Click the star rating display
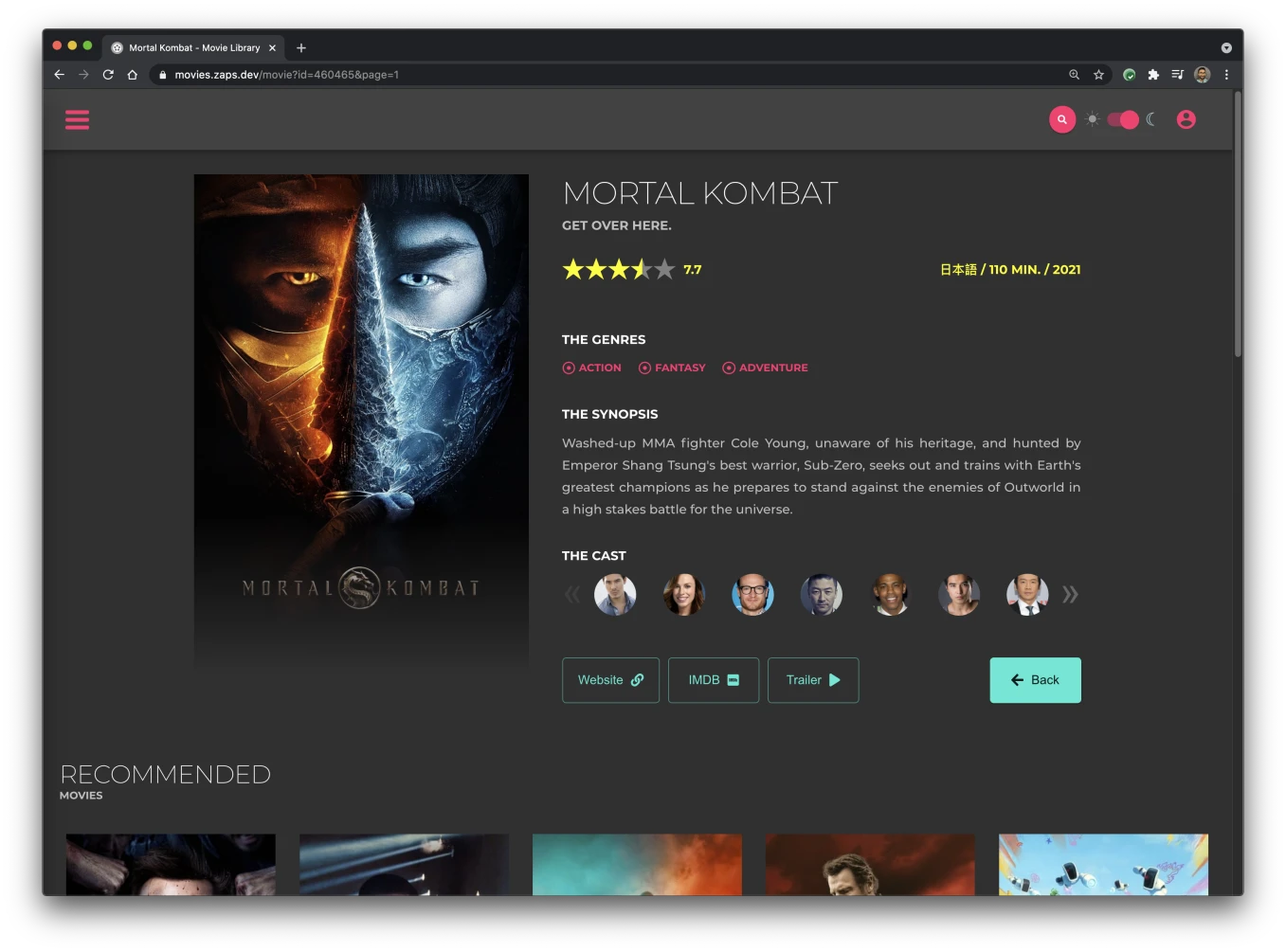The height and width of the screenshot is (952, 1286). [619, 270]
